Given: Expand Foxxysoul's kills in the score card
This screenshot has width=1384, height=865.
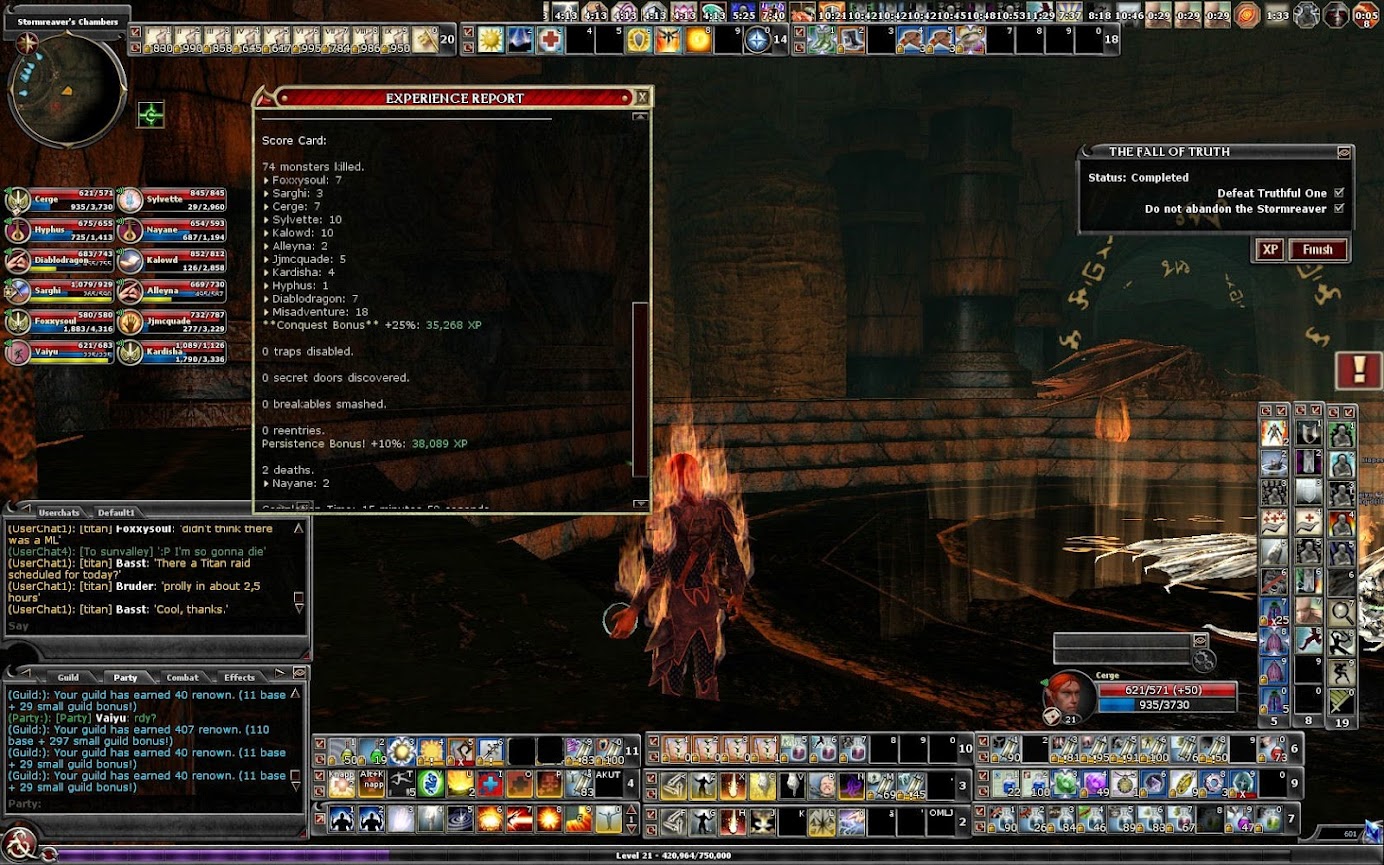Looking at the screenshot, I should pyautogui.click(x=266, y=181).
